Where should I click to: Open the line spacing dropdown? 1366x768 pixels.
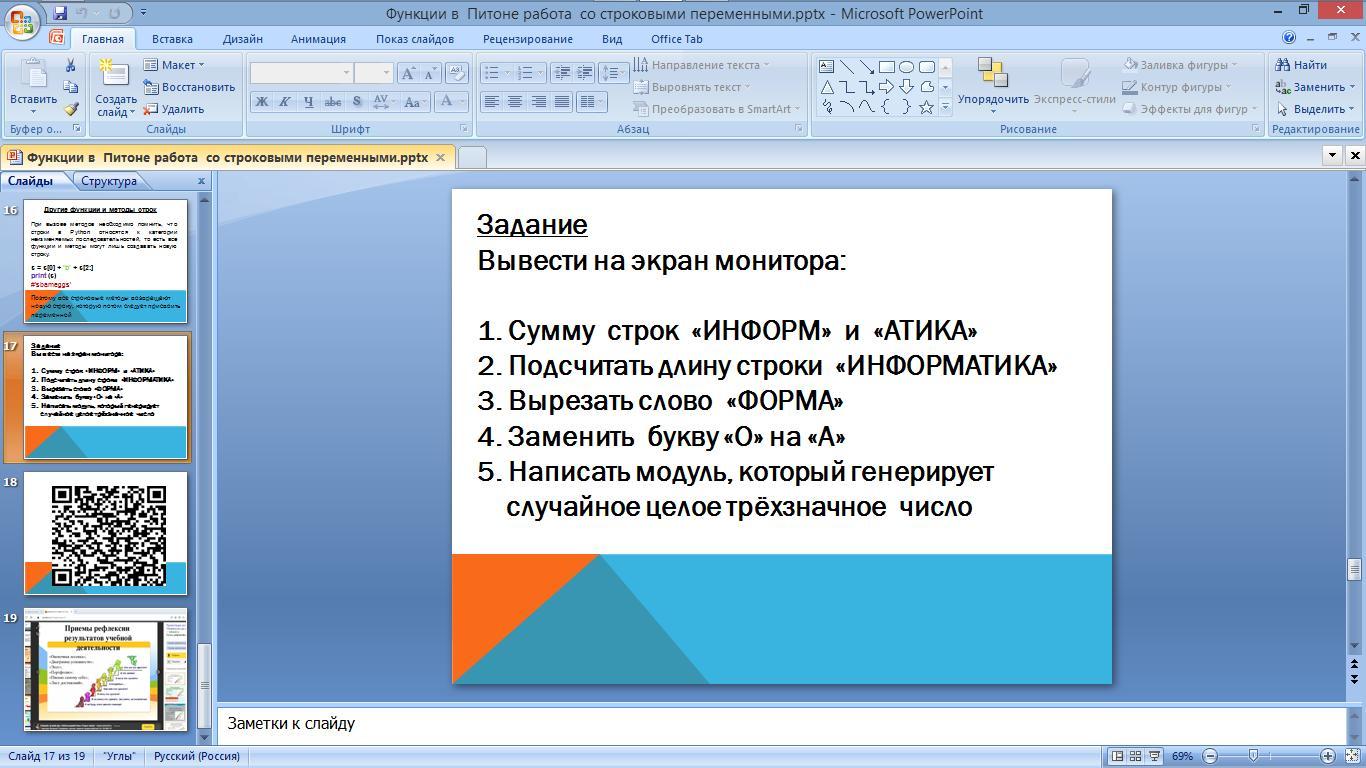613,73
